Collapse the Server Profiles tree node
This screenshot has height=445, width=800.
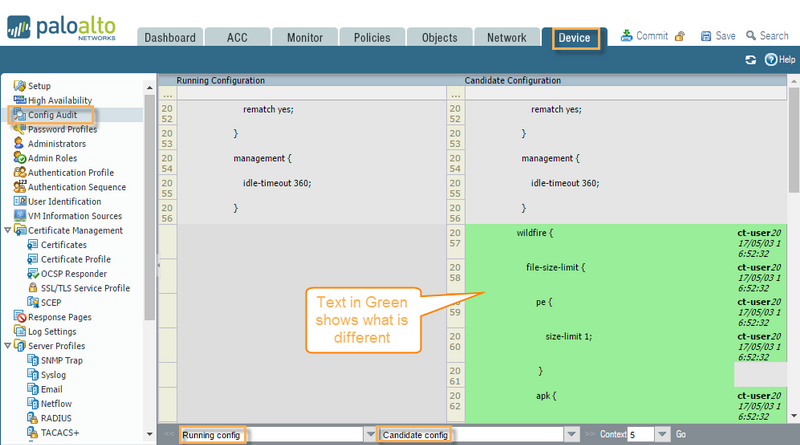pos(7,345)
